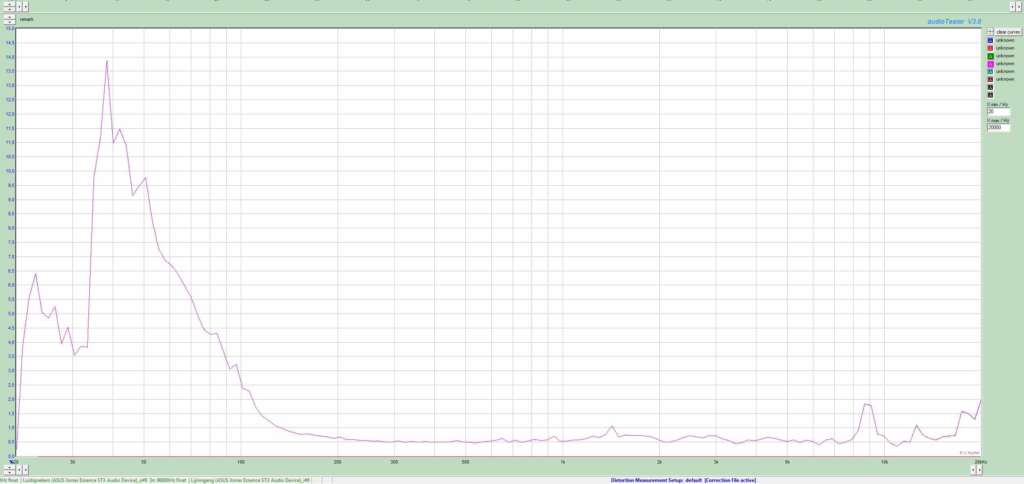Image resolution: width=1024 pixels, height=484 pixels.
Task: Select the upper black curve marker
Action: point(990,87)
